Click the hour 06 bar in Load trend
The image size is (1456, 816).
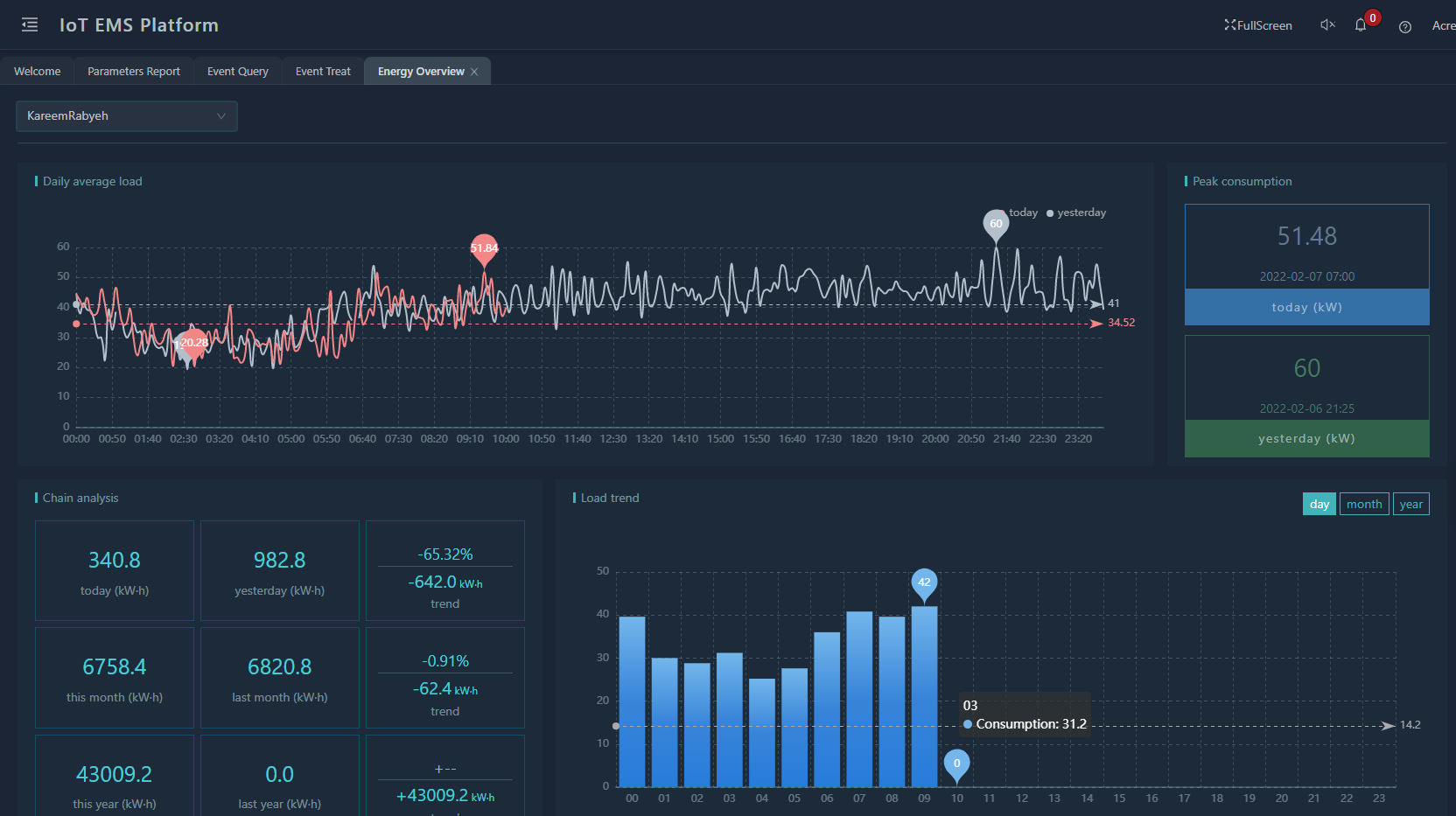[x=827, y=708]
